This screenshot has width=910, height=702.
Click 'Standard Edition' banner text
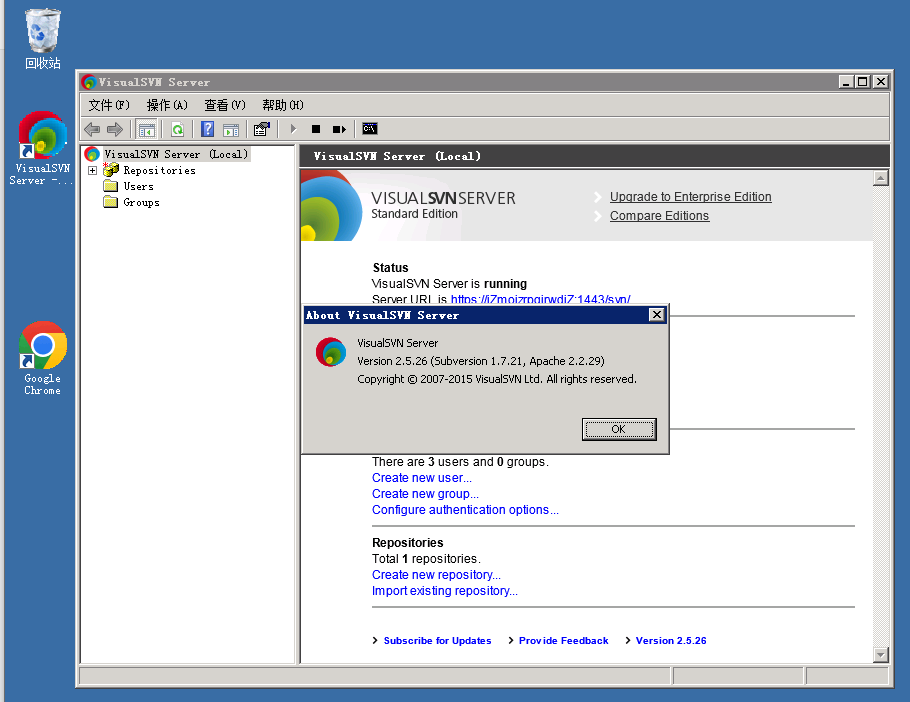pos(414,214)
